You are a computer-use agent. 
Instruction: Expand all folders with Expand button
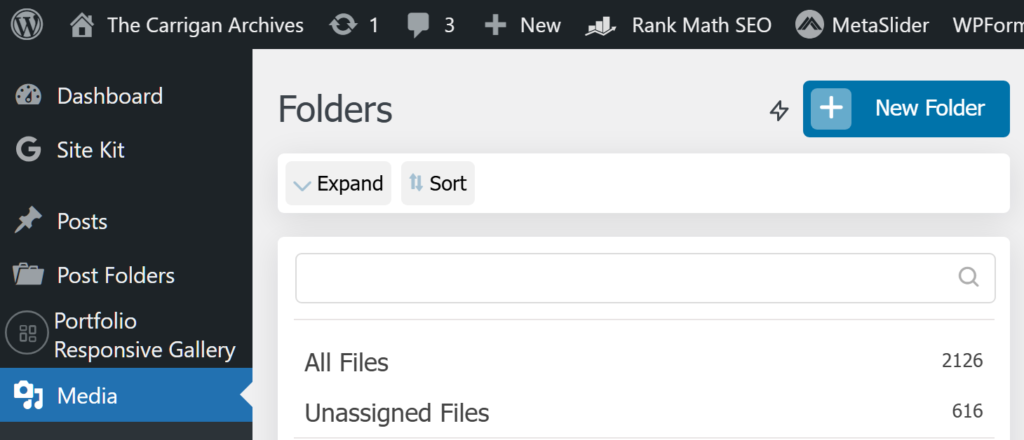(338, 184)
